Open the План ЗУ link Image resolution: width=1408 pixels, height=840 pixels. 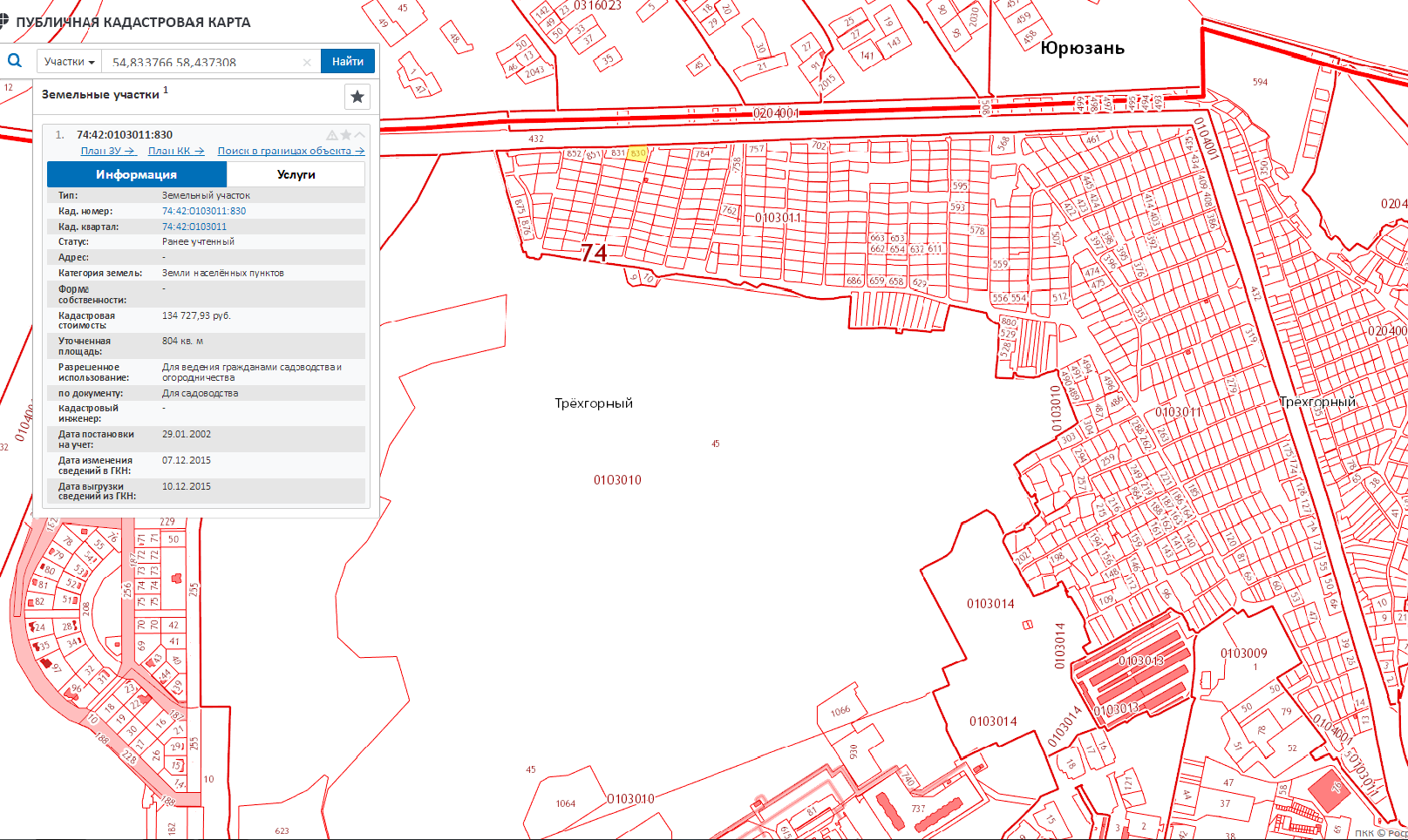[x=107, y=151]
